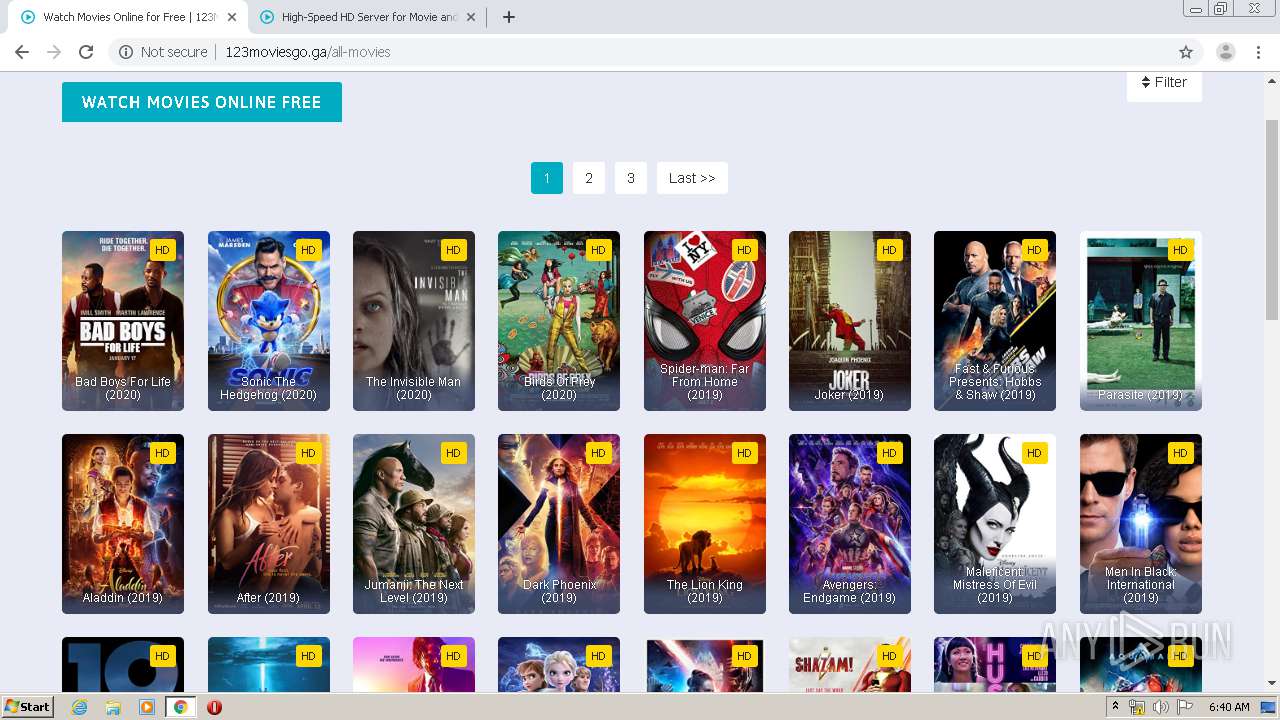Click HD badge on Joker poster

click(889, 250)
